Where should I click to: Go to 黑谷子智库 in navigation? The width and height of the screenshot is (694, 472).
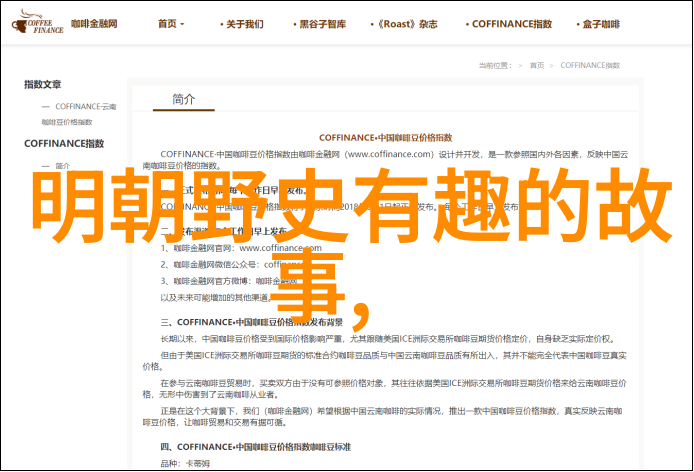[319, 24]
